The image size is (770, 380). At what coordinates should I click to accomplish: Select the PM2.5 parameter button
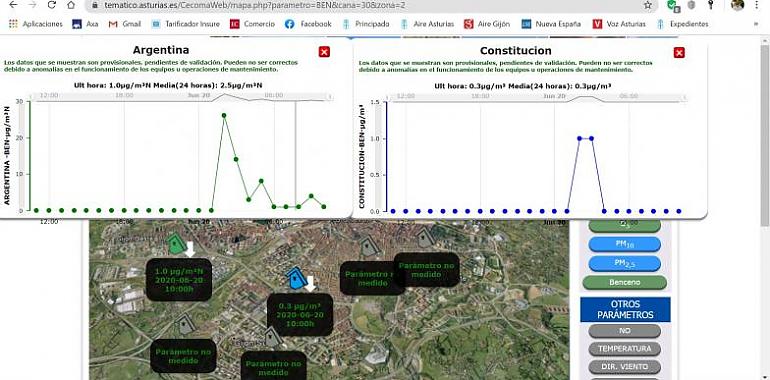point(624,264)
